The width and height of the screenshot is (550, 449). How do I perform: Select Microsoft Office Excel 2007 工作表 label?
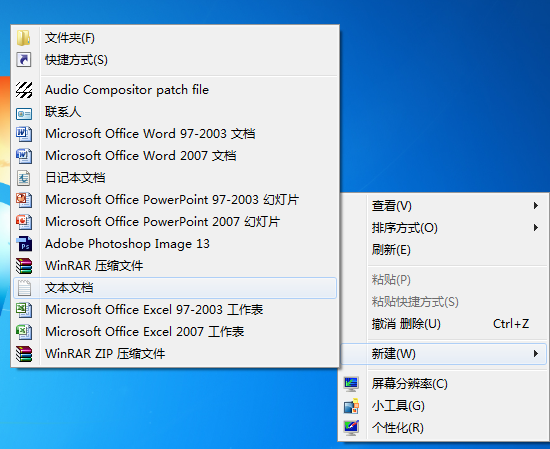tap(145, 332)
